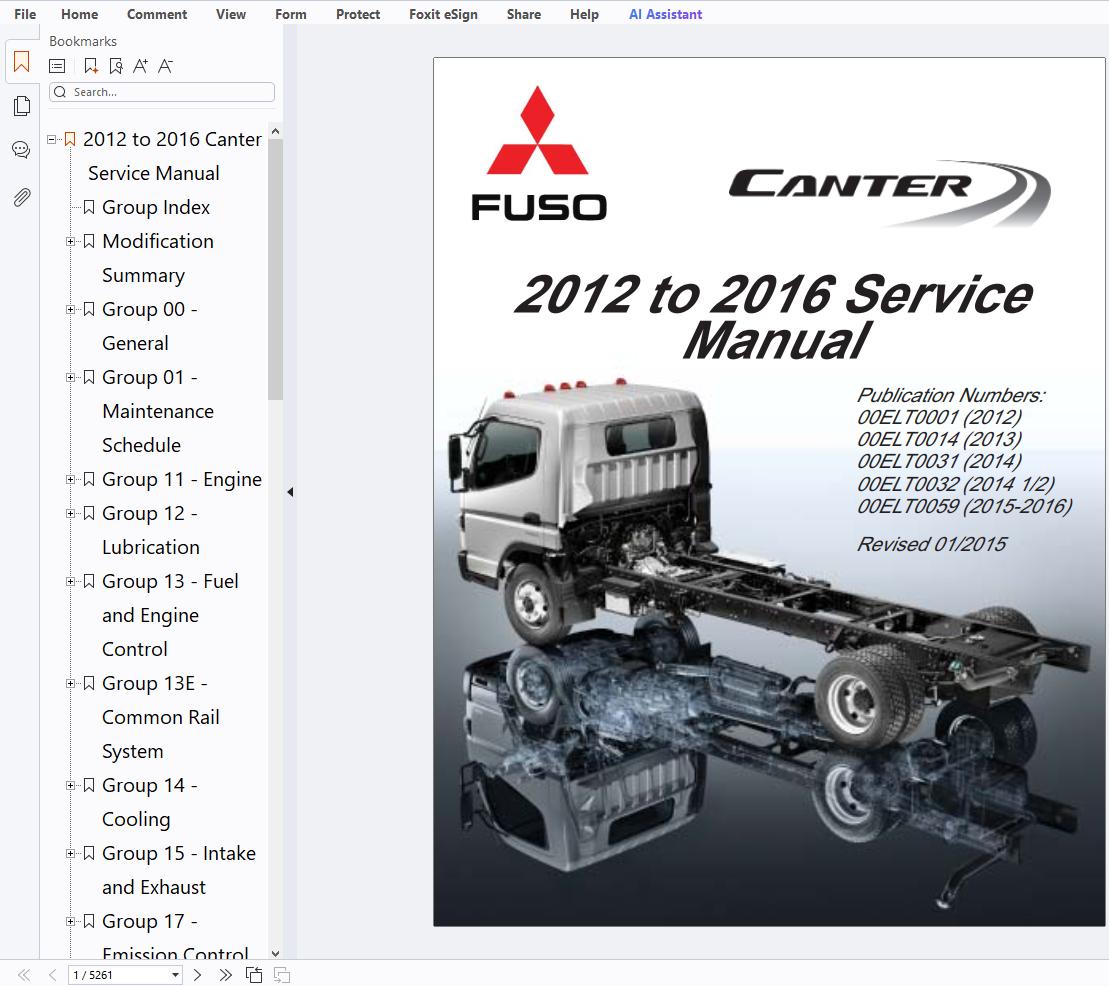Click the previous view icon in status bar
This screenshot has width=1109, height=986.
[x=254, y=975]
